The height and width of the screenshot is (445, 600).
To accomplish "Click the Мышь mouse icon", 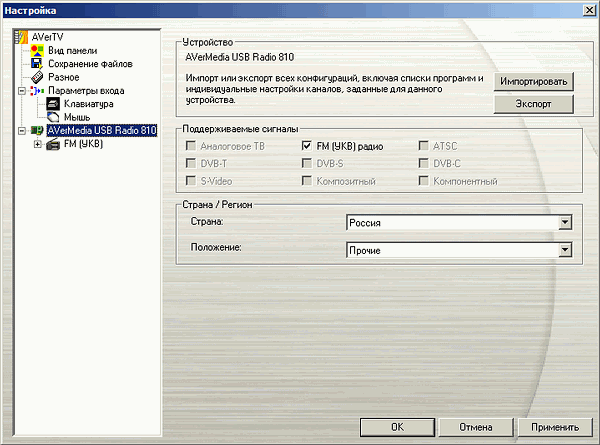I will pyautogui.click(x=53, y=117).
